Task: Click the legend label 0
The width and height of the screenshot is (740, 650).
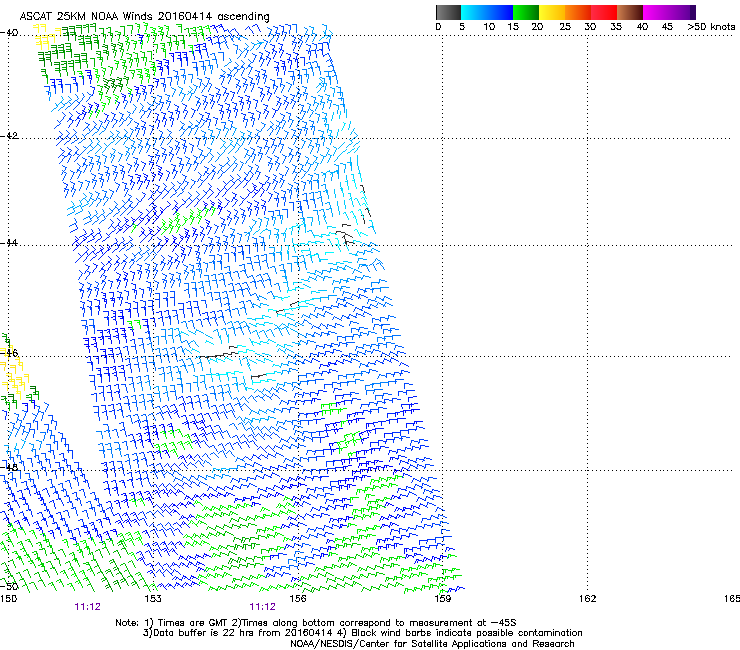Action: 438,27
